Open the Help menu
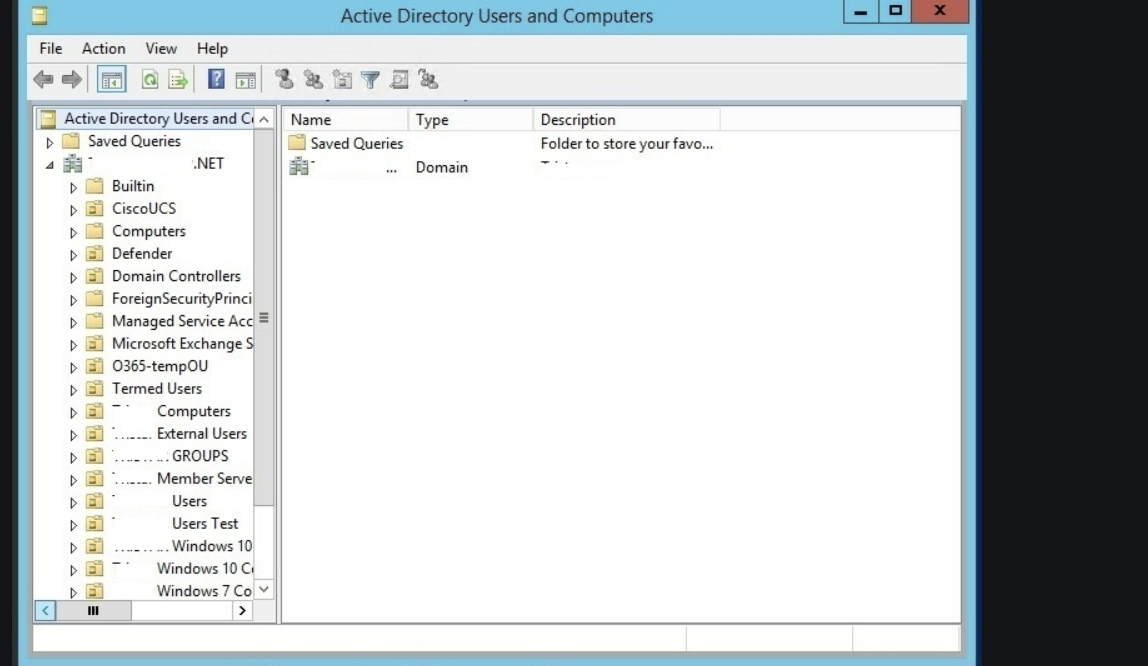This screenshot has width=1148, height=666. point(212,48)
